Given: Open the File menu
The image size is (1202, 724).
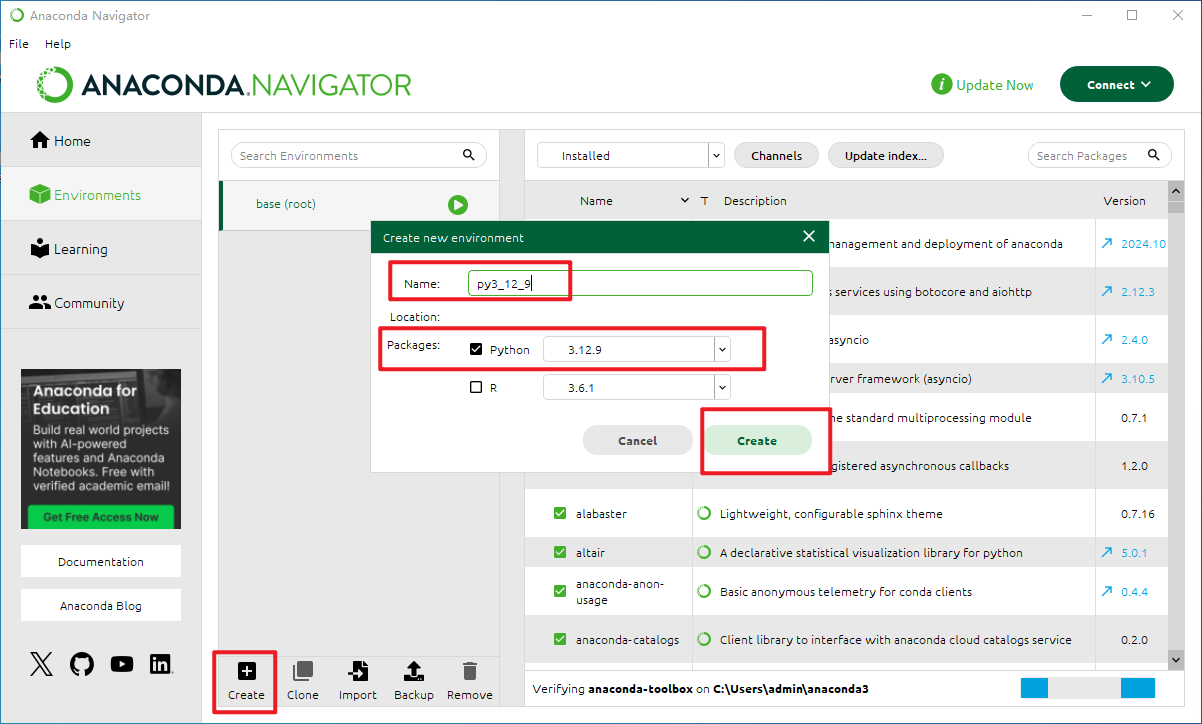Looking at the screenshot, I should pos(19,44).
